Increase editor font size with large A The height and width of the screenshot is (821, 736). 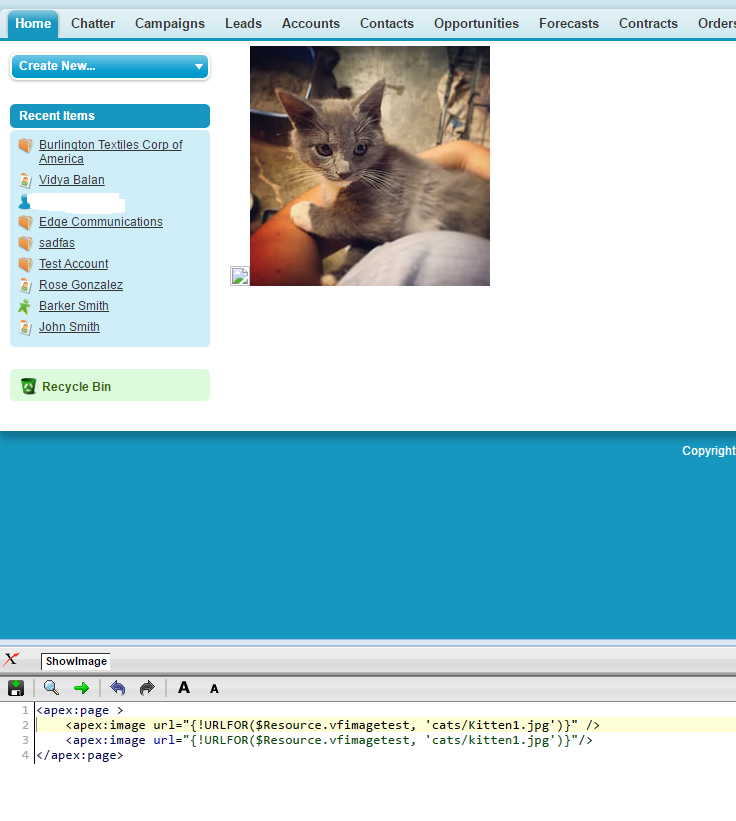(x=184, y=688)
